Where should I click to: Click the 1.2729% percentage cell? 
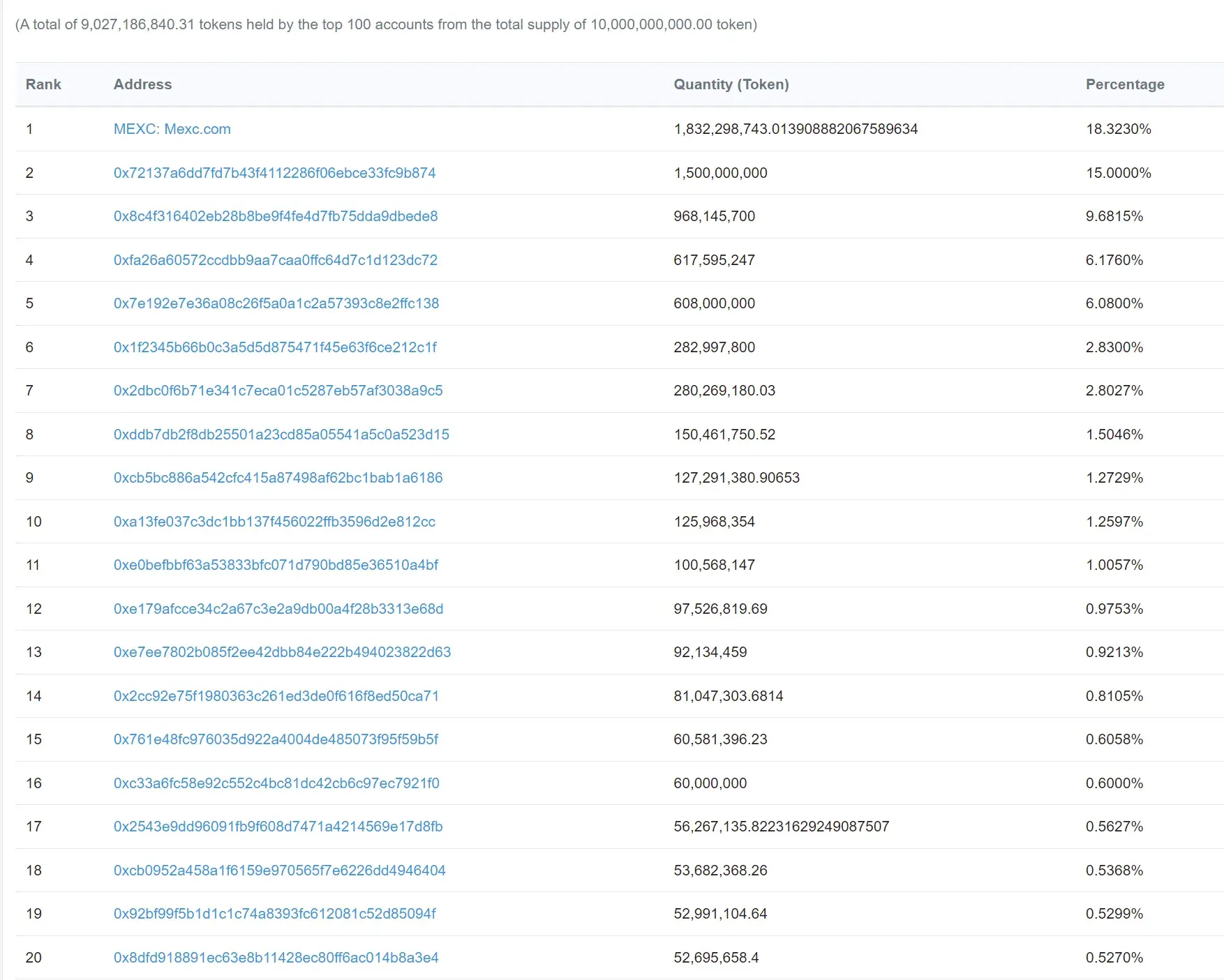click(1114, 478)
